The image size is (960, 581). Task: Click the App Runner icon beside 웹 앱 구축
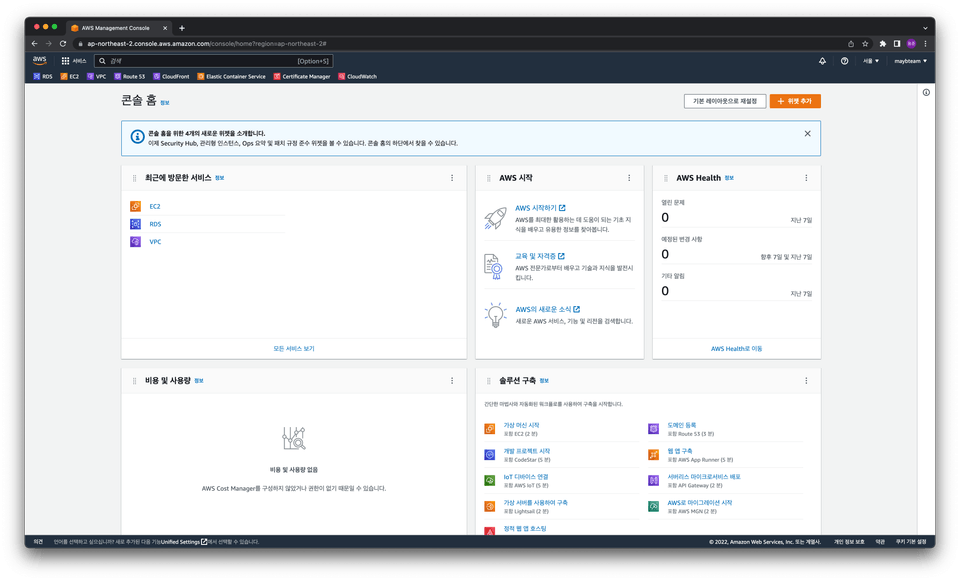(x=654, y=455)
